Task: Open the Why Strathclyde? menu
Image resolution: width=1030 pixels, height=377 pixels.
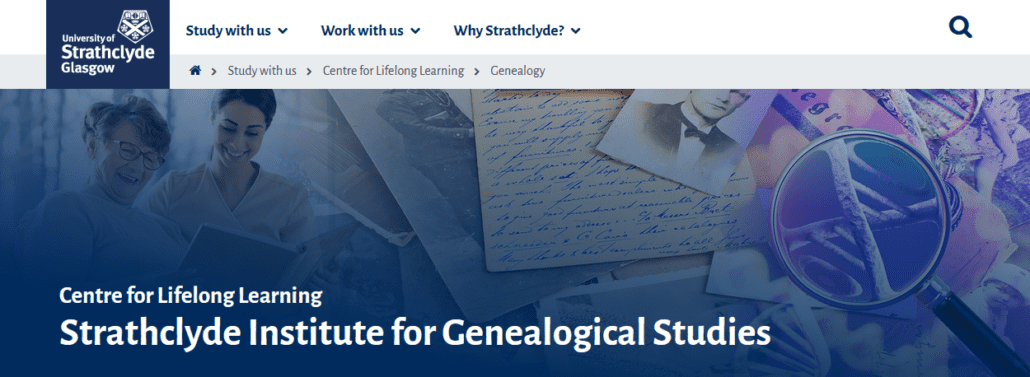Action: [517, 30]
